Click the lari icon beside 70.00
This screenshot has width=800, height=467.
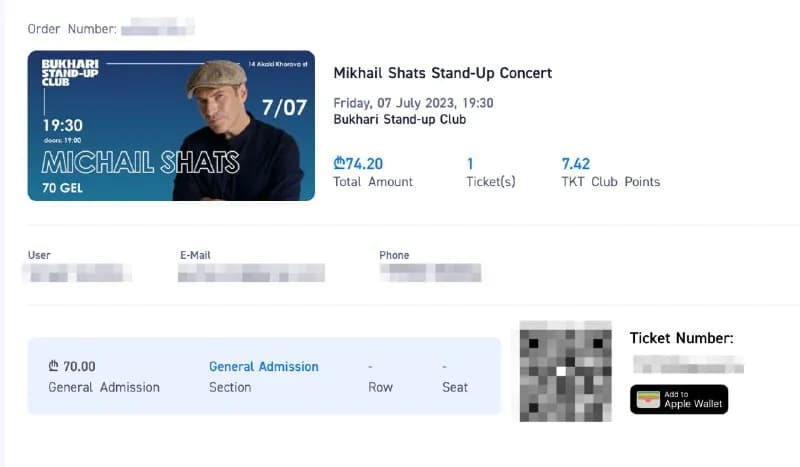pos(54,365)
